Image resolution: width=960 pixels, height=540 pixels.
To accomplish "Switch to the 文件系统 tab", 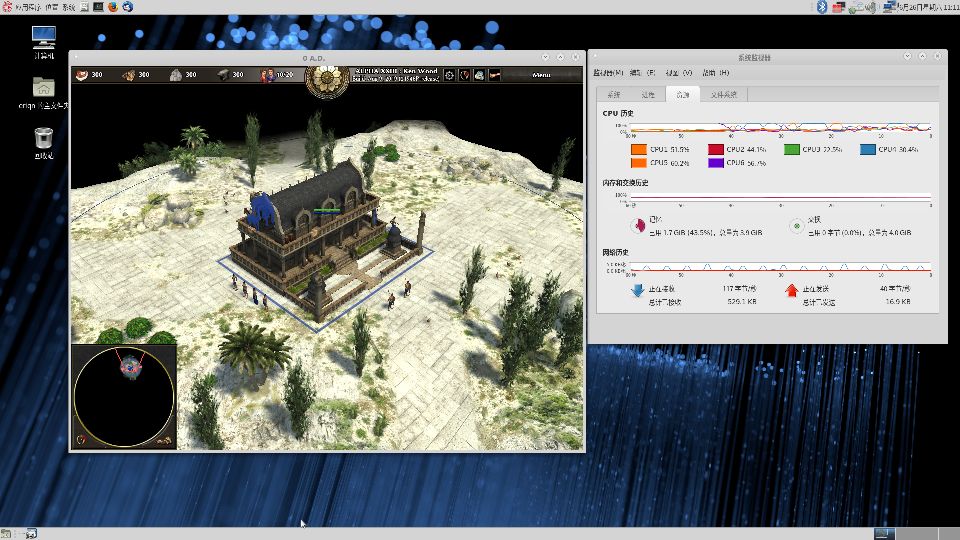I will (724, 95).
